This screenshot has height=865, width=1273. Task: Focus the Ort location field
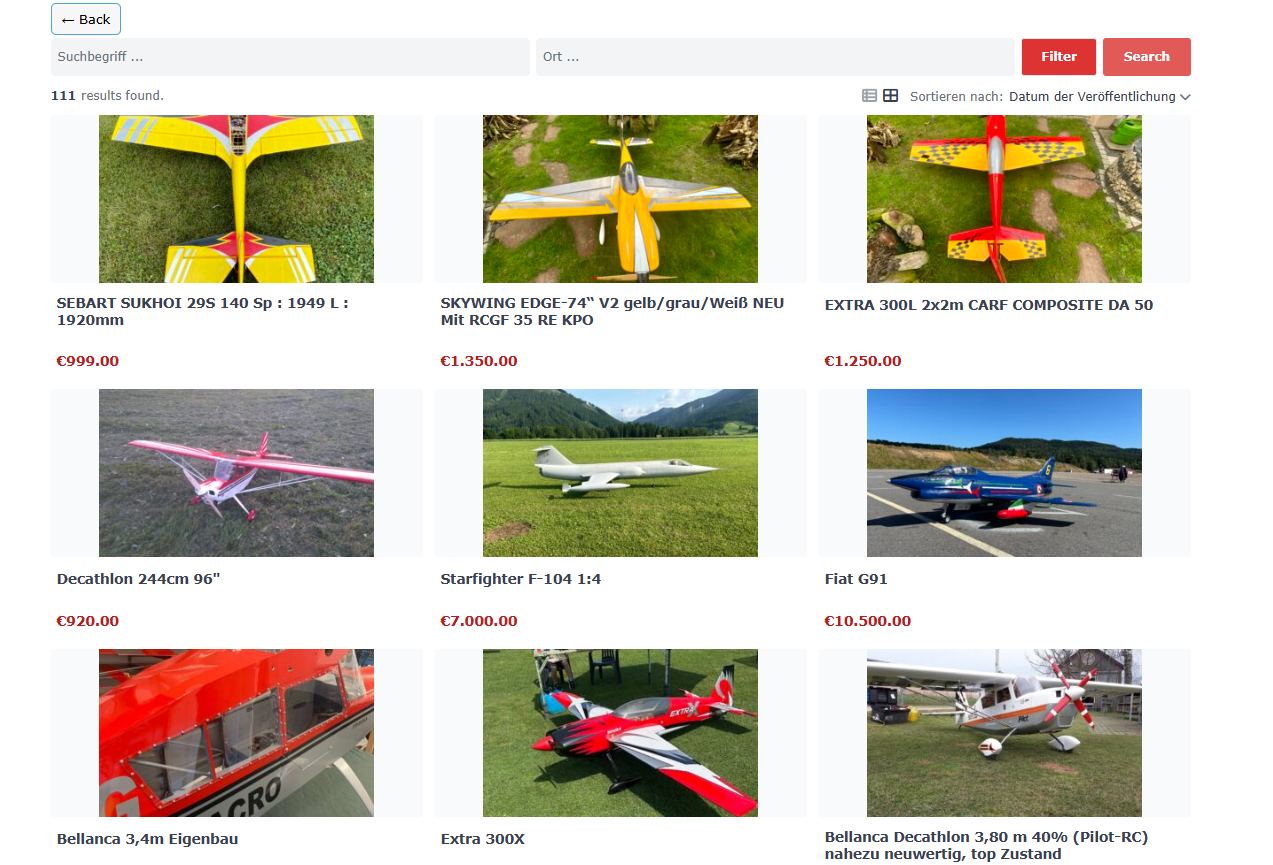[x=775, y=57]
